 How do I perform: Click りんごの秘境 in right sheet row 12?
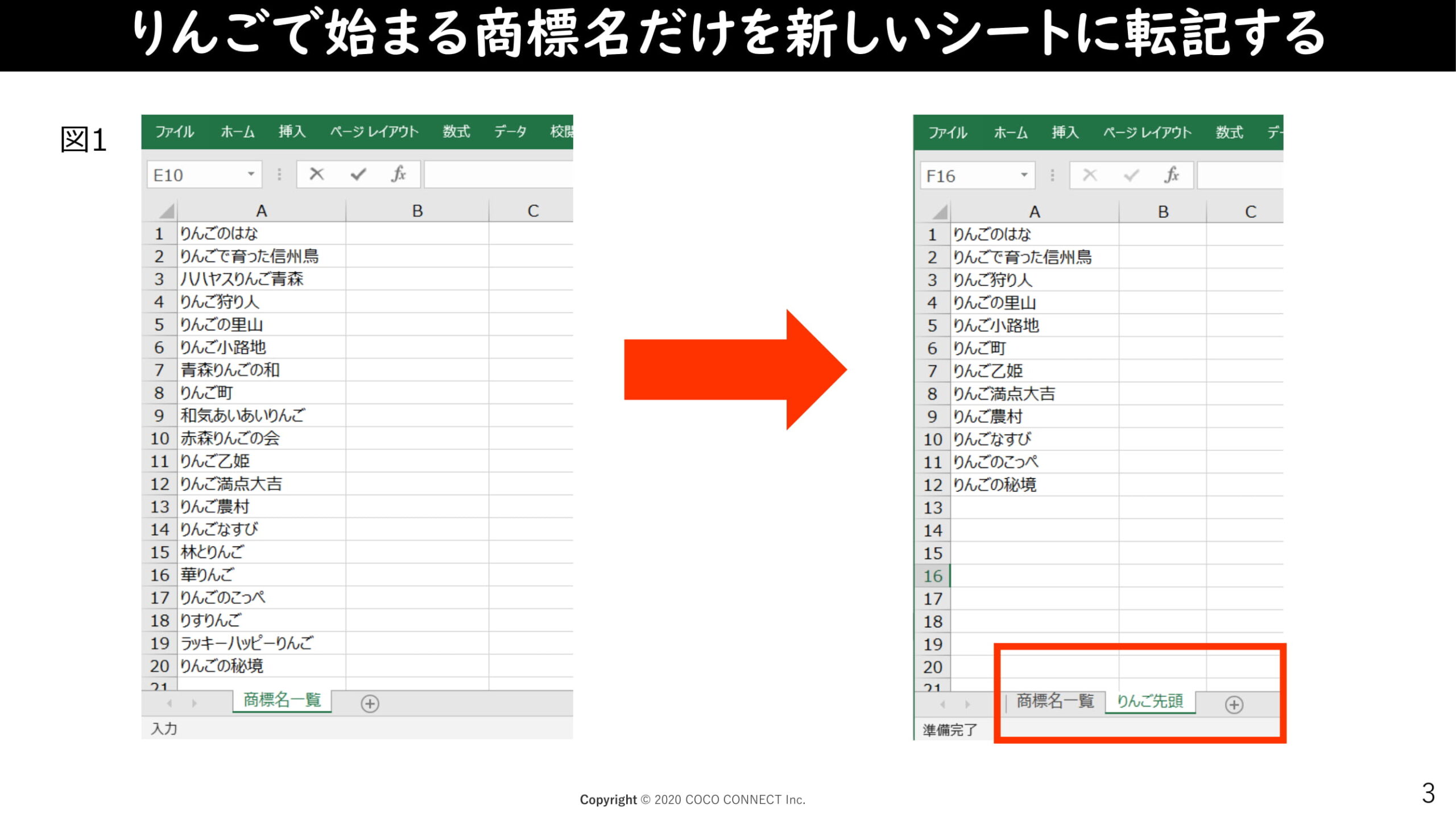1035,485
